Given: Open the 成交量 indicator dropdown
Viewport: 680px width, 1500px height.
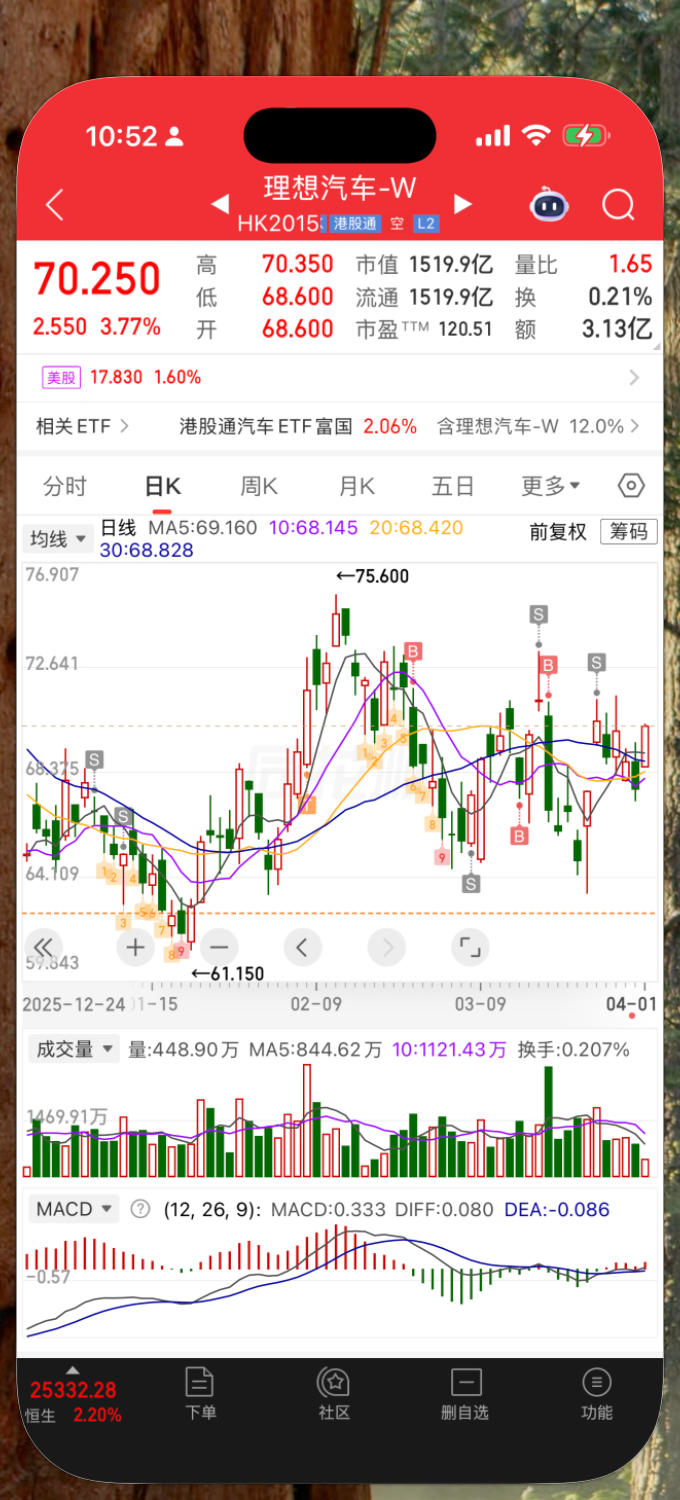Looking at the screenshot, I should coord(72,1049).
